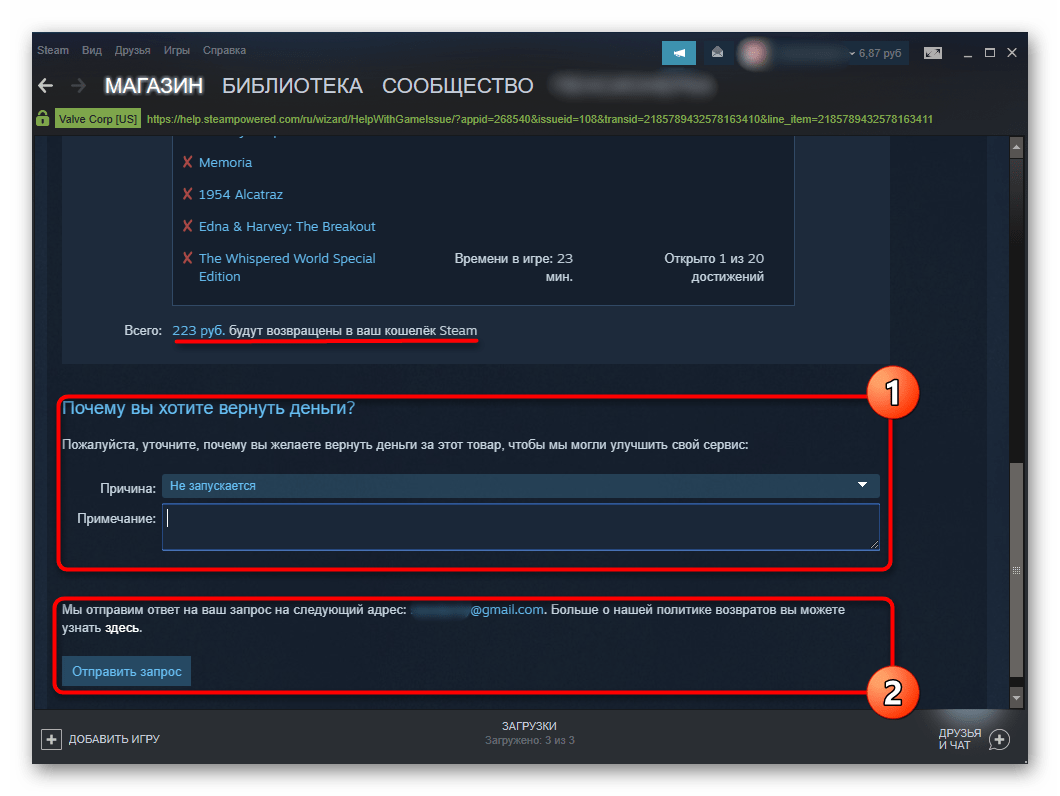Click the back navigation arrow
1060x796 pixels.
click(45, 86)
